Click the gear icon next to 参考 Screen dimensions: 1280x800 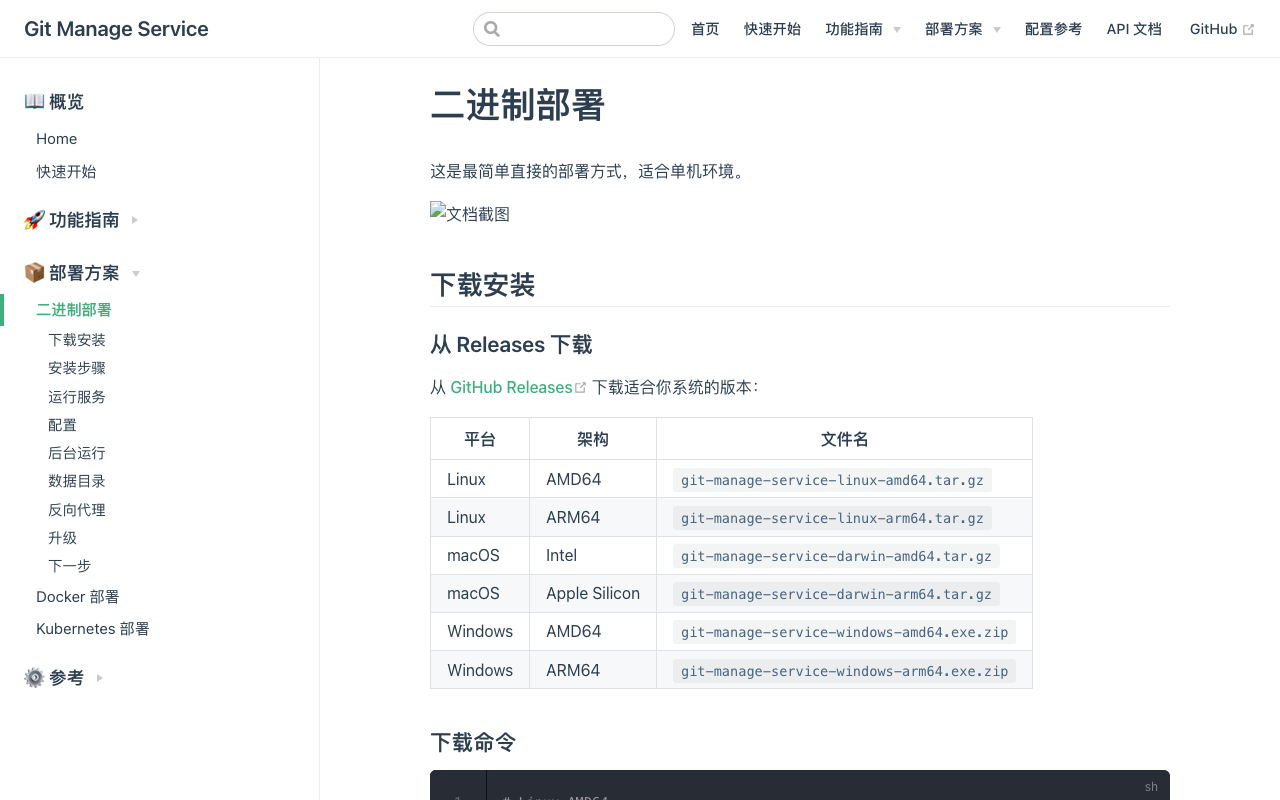tap(33, 677)
